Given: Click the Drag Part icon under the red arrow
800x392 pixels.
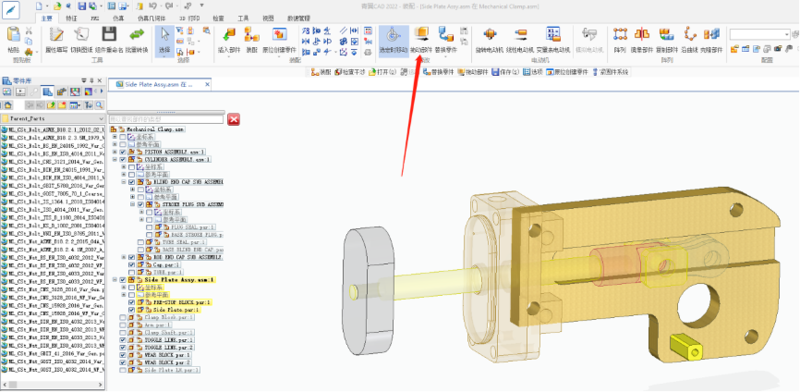Looking at the screenshot, I should 421,40.
